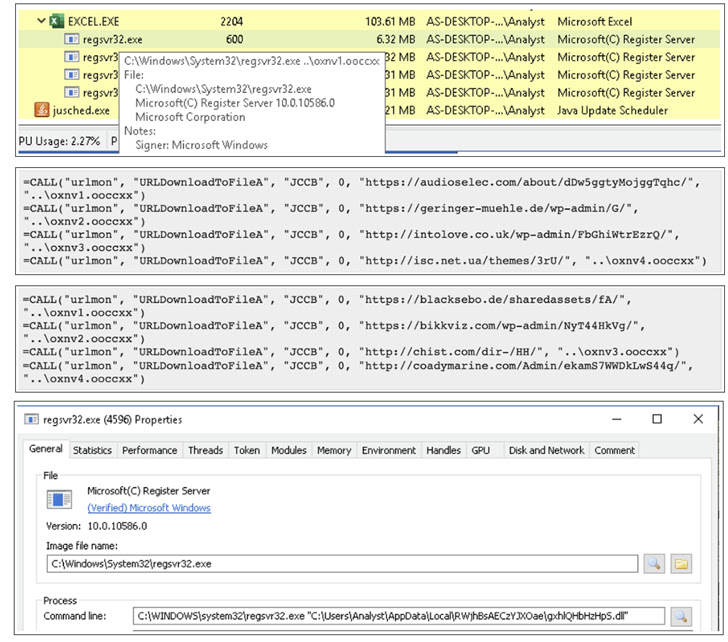Open the Modules tab

[x=289, y=450]
